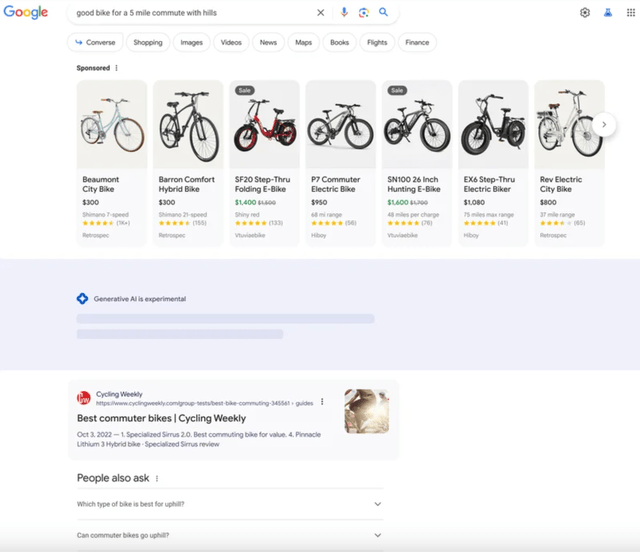Screen dimensions: 640x552
Task: Click 'Generative AI is experimental' label
Action: (140, 299)
